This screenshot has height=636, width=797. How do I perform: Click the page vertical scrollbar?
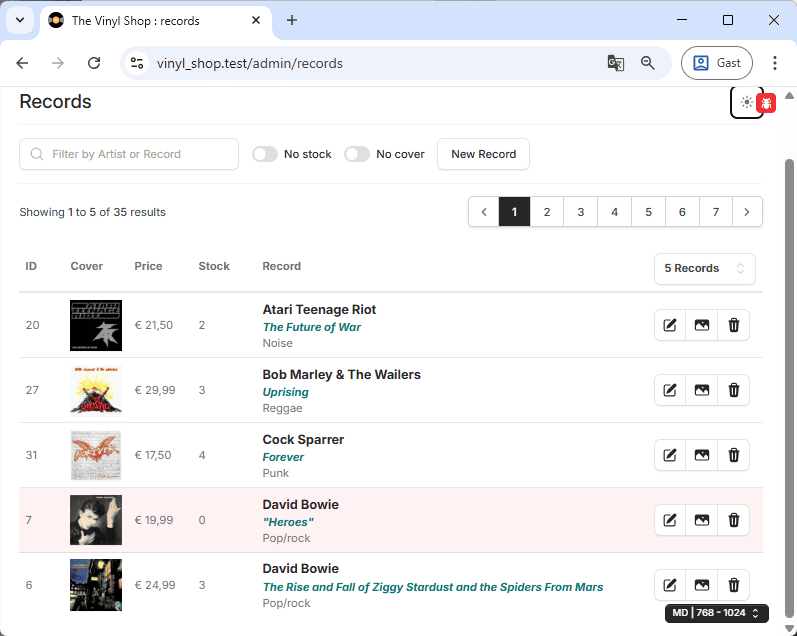pyautogui.click(x=789, y=386)
